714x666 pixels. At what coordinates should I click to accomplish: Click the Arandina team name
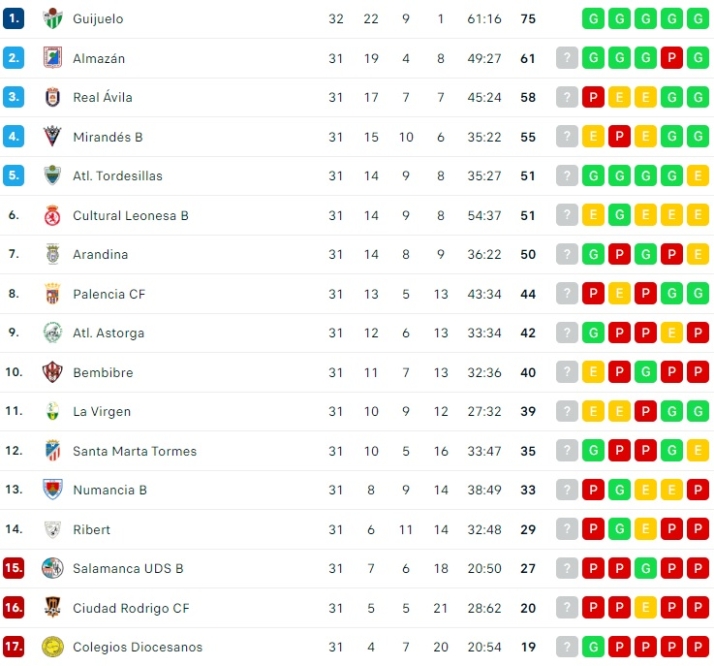coord(100,254)
